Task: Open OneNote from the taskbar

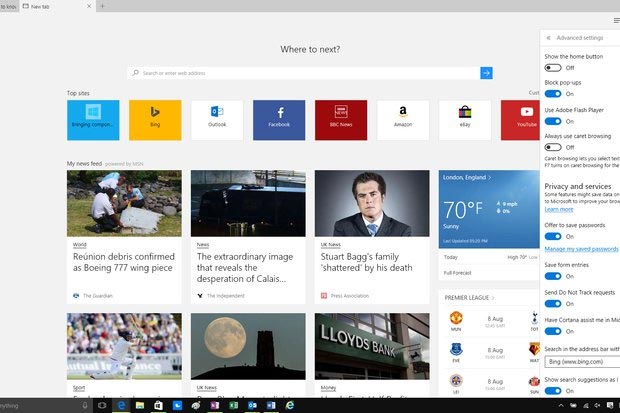Action: [215, 405]
